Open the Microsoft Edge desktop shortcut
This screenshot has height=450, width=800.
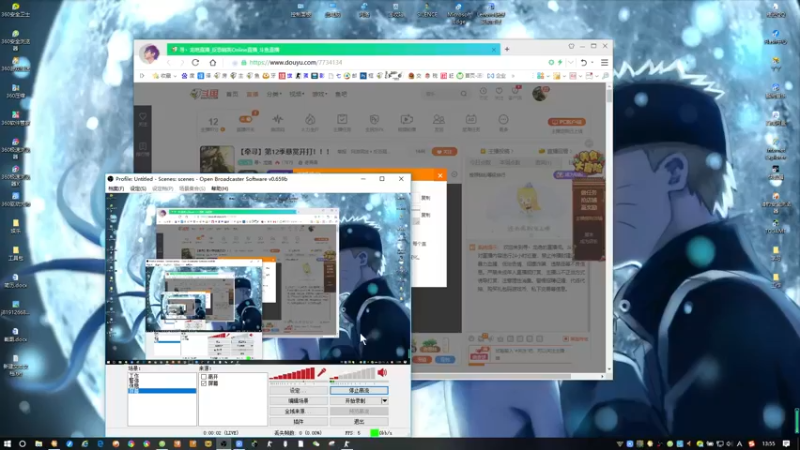(458, 14)
